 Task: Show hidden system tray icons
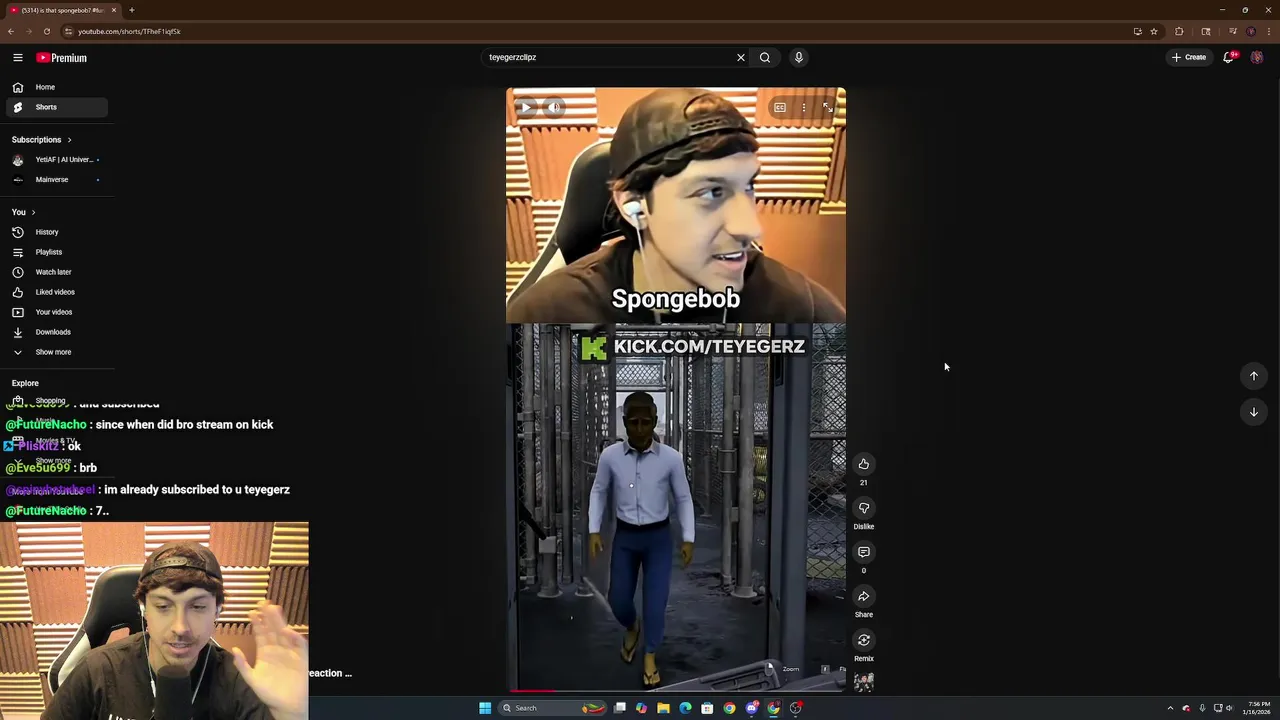tap(1170, 708)
